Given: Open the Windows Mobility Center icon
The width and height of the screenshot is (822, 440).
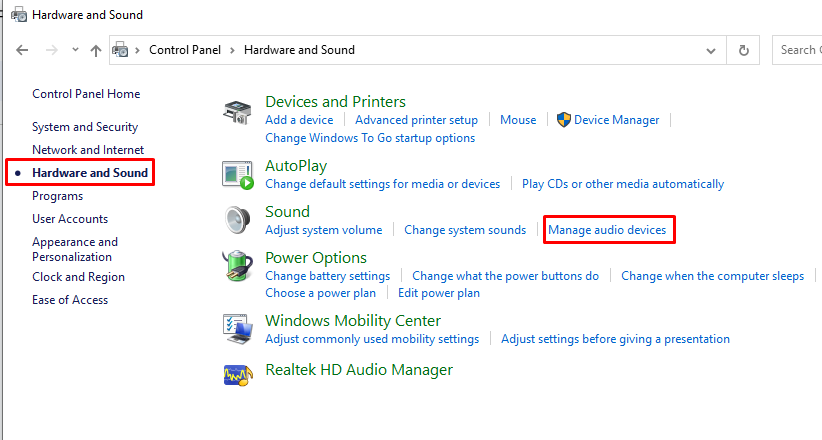Looking at the screenshot, I should point(238,326).
